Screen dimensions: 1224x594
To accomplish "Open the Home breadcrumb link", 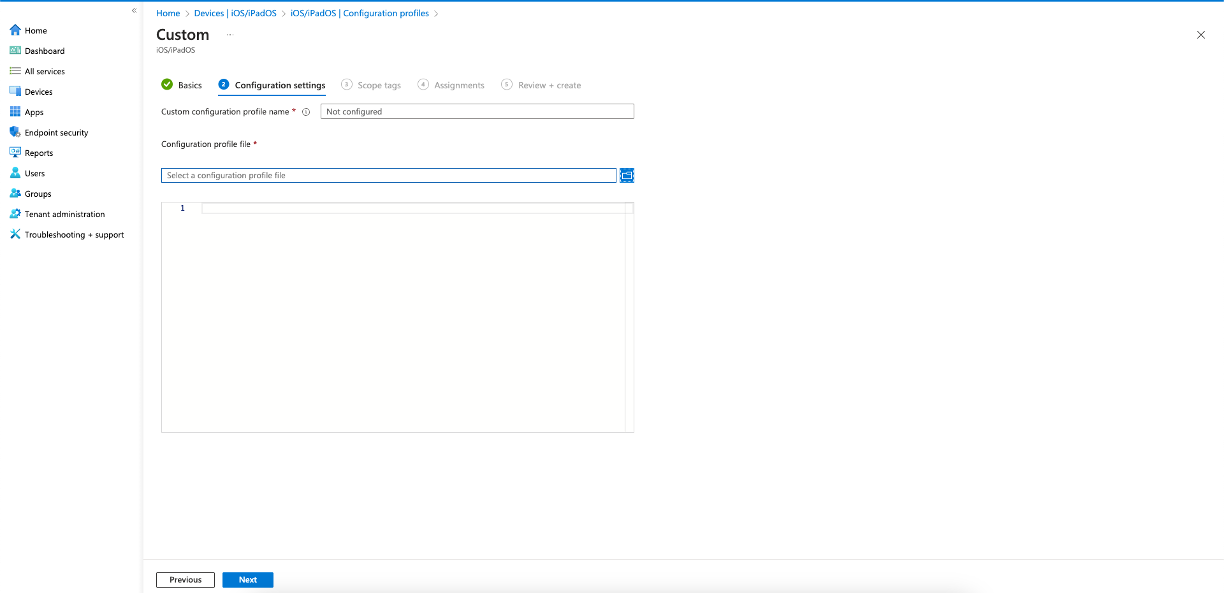I will coord(167,13).
